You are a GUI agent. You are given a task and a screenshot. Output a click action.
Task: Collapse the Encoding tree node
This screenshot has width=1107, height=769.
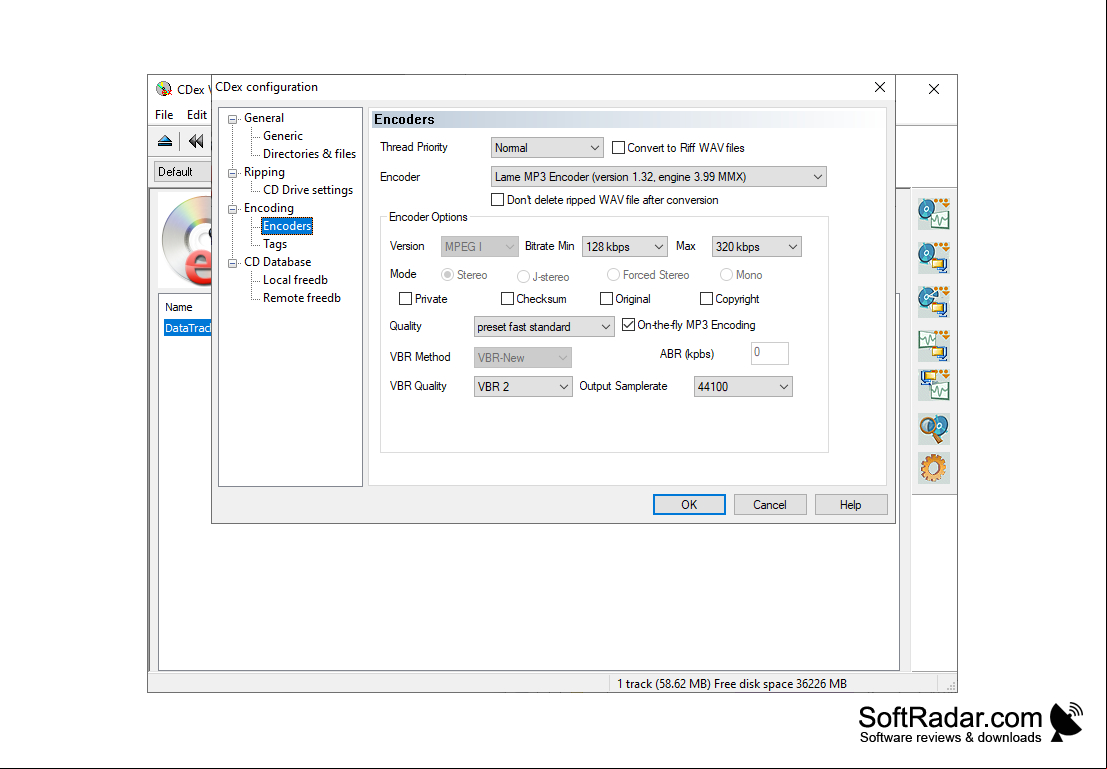point(232,209)
